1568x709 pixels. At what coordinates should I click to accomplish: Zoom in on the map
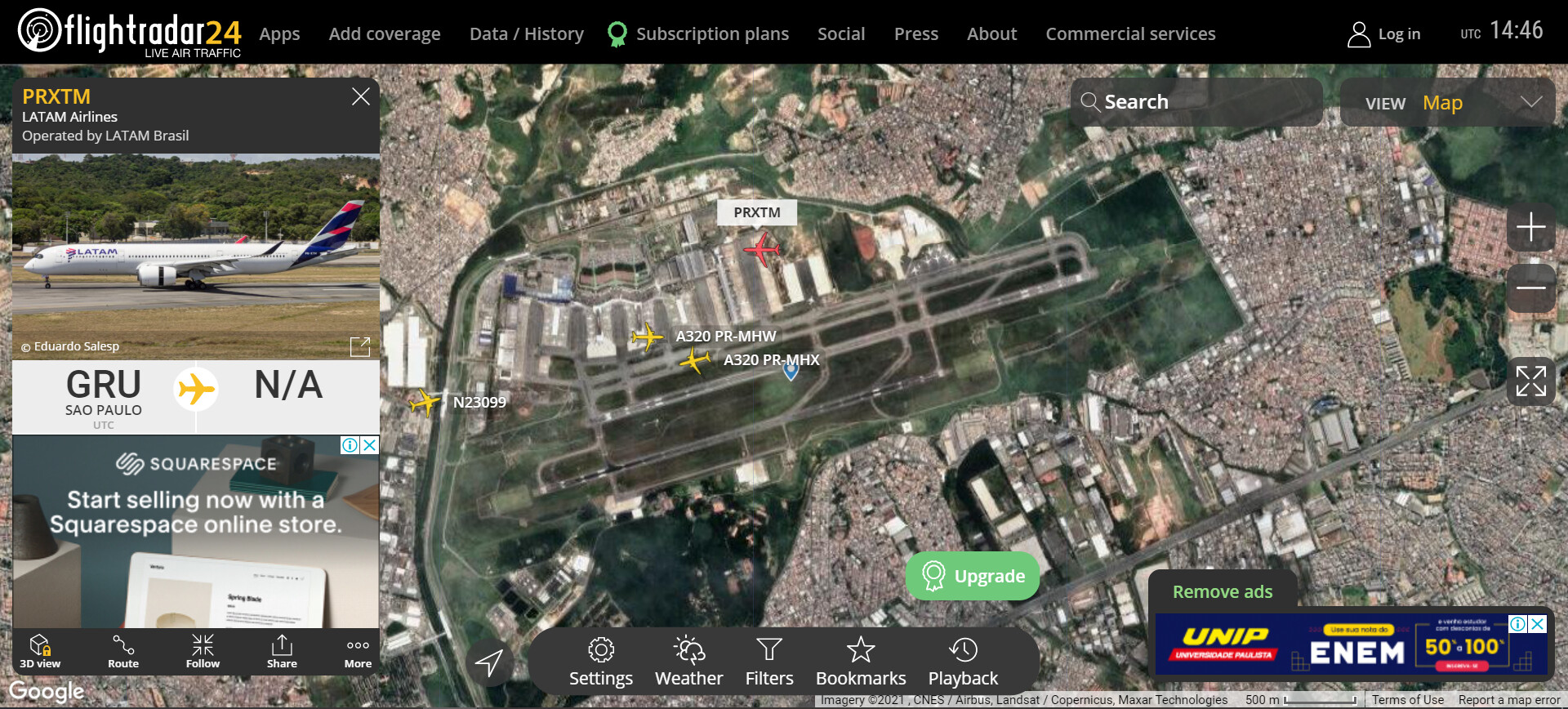point(1531,227)
